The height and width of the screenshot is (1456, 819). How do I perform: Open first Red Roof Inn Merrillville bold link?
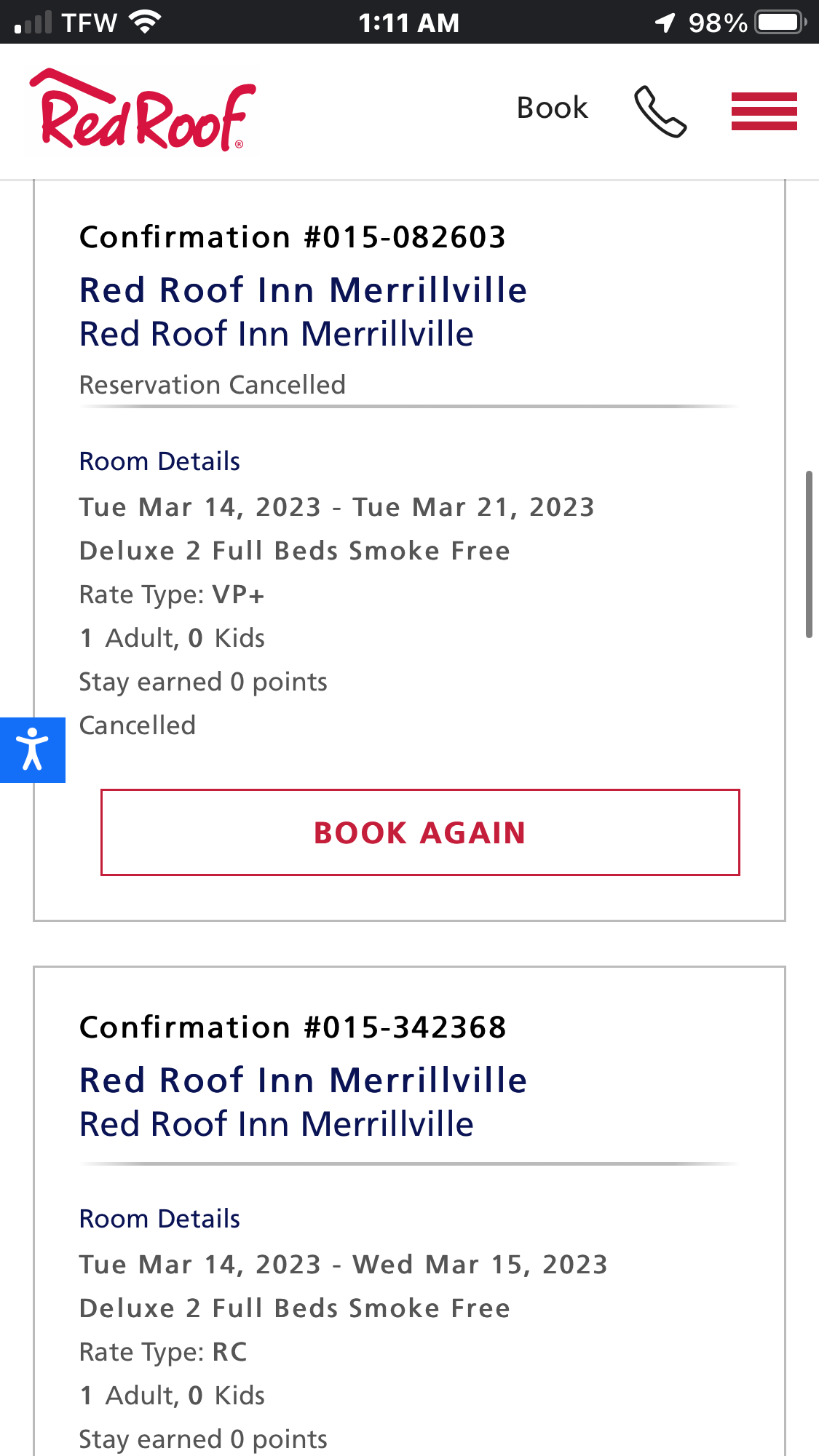pyautogui.click(x=303, y=290)
